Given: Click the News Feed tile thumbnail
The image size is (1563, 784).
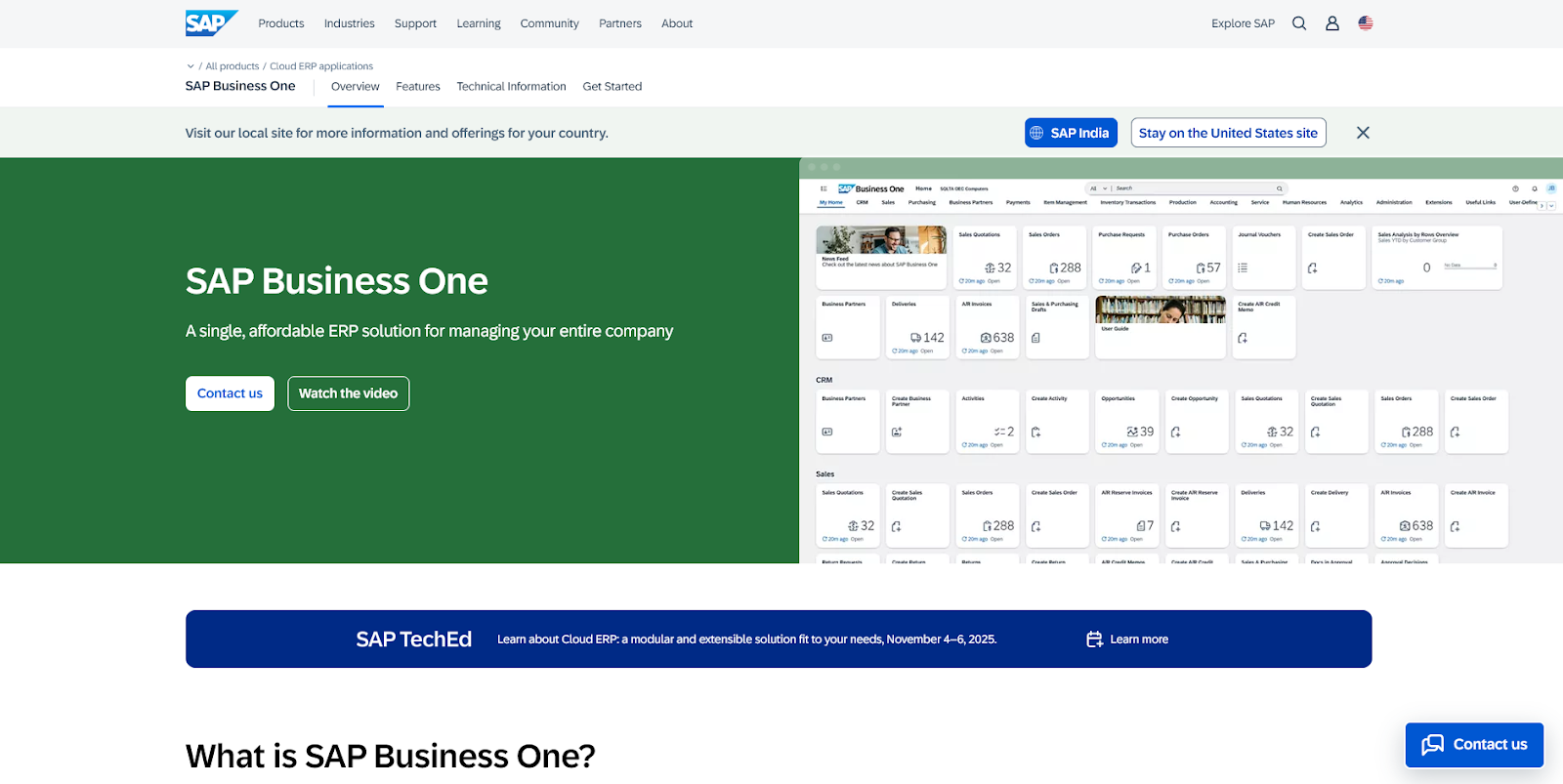Looking at the screenshot, I should pos(881,240).
